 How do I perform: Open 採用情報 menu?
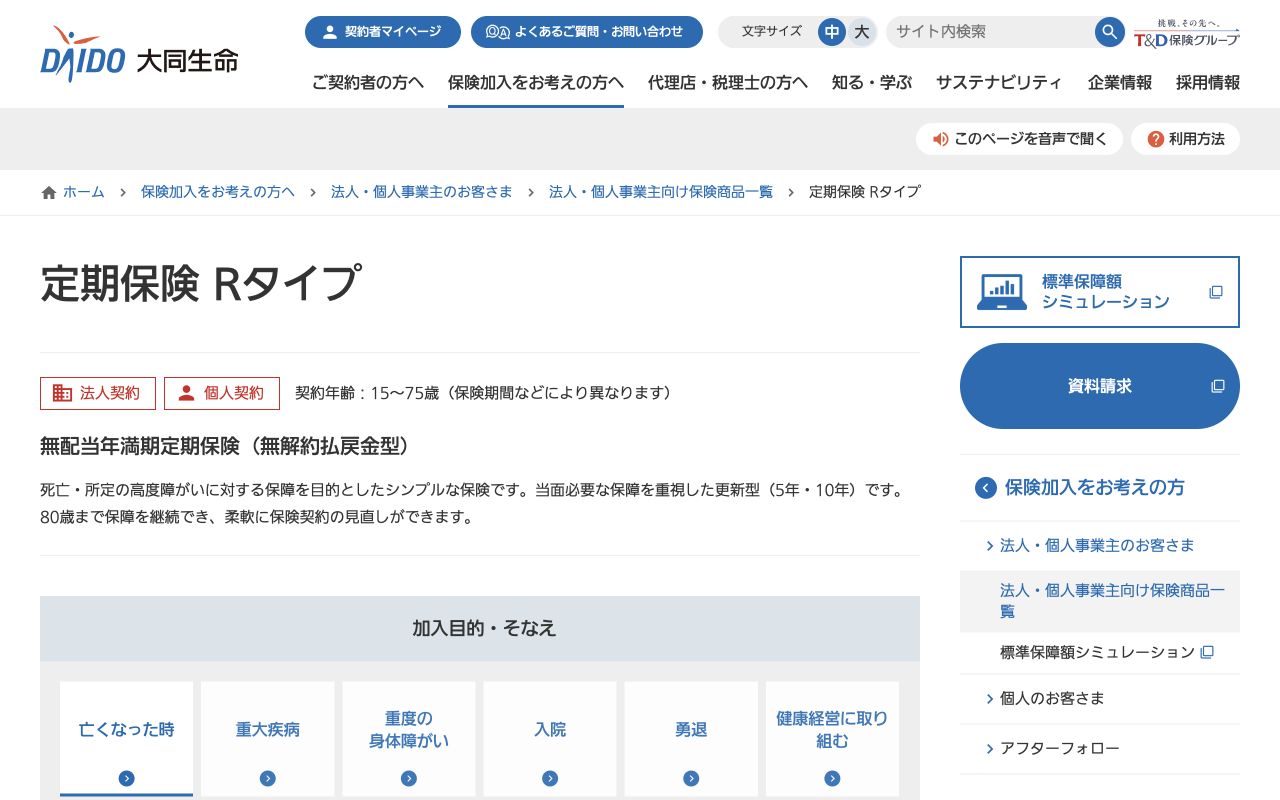click(1208, 83)
